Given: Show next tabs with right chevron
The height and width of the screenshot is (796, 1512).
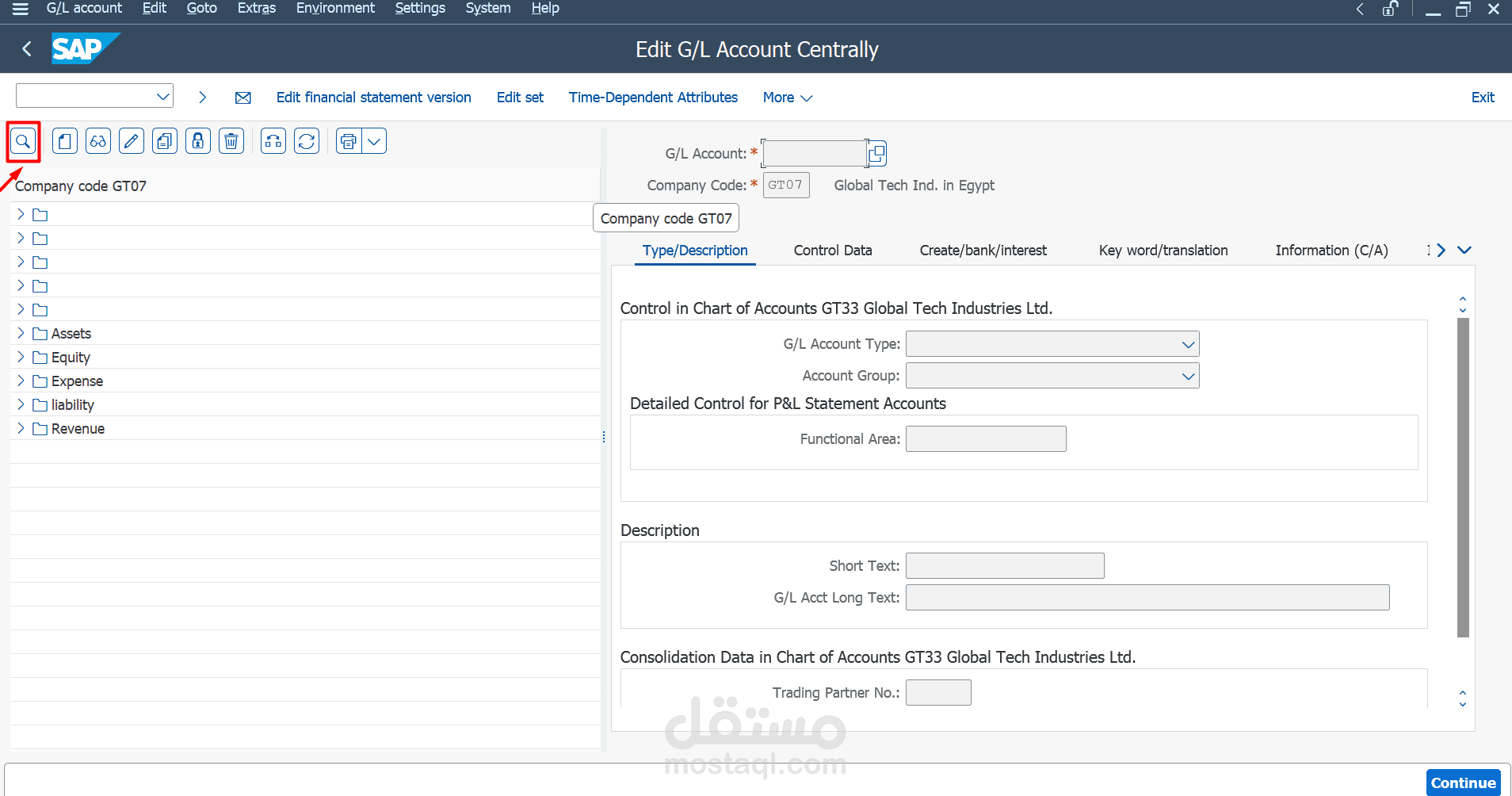Looking at the screenshot, I should click(x=1441, y=250).
